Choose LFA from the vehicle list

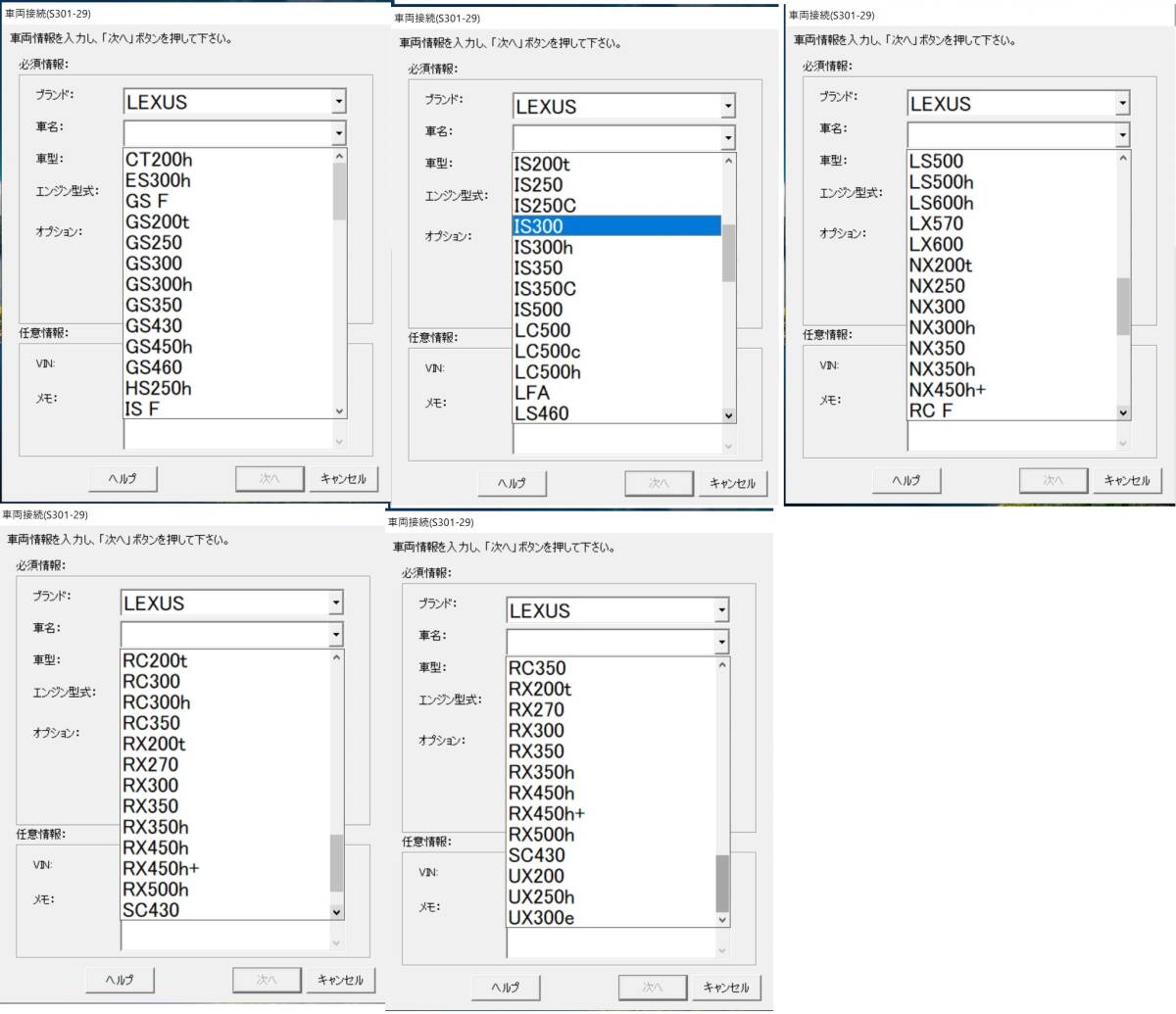532,393
